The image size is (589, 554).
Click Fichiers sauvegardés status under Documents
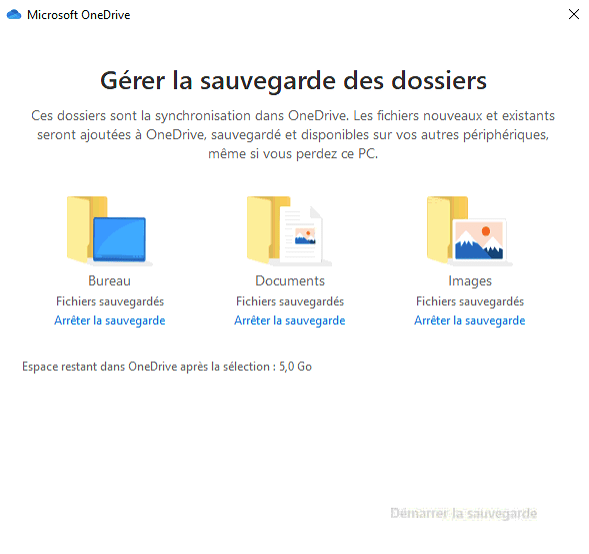pyautogui.click(x=290, y=301)
